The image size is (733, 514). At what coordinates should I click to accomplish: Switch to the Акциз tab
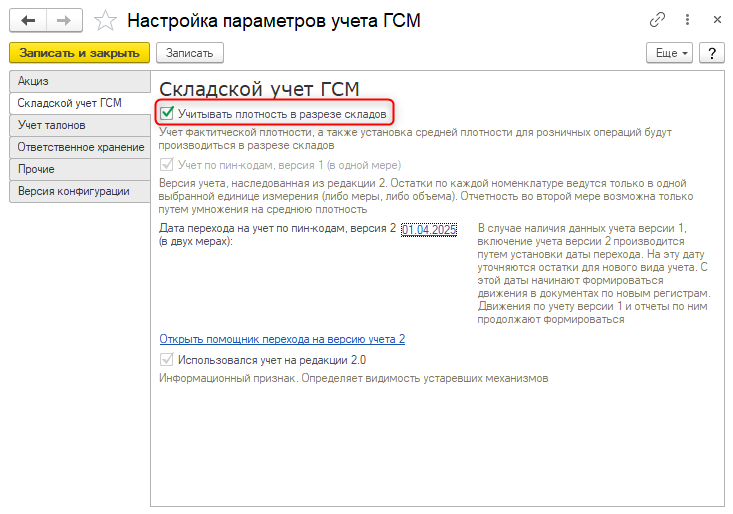[34, 81]
